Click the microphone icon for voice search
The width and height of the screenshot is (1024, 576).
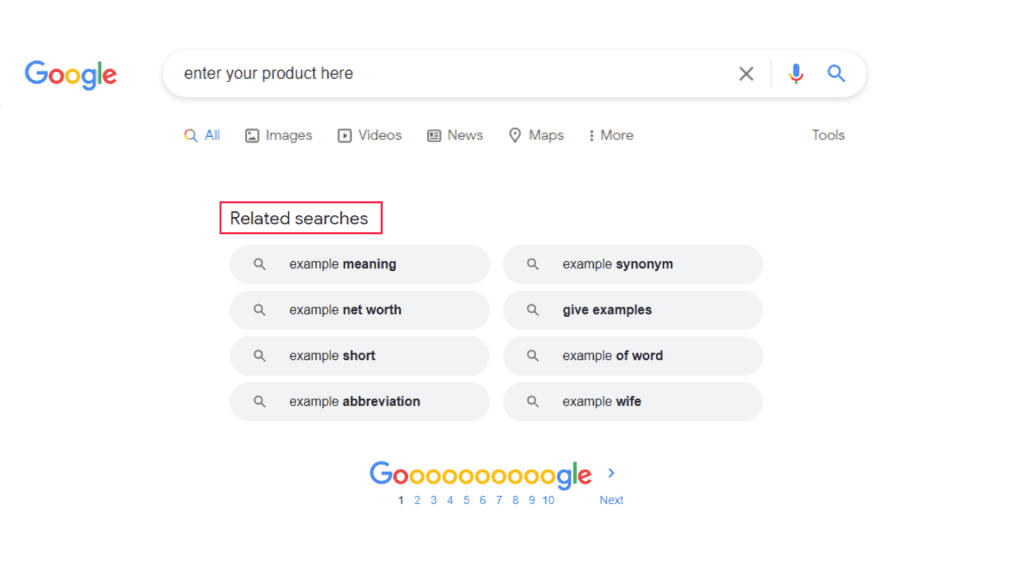[x=796, y=73]
